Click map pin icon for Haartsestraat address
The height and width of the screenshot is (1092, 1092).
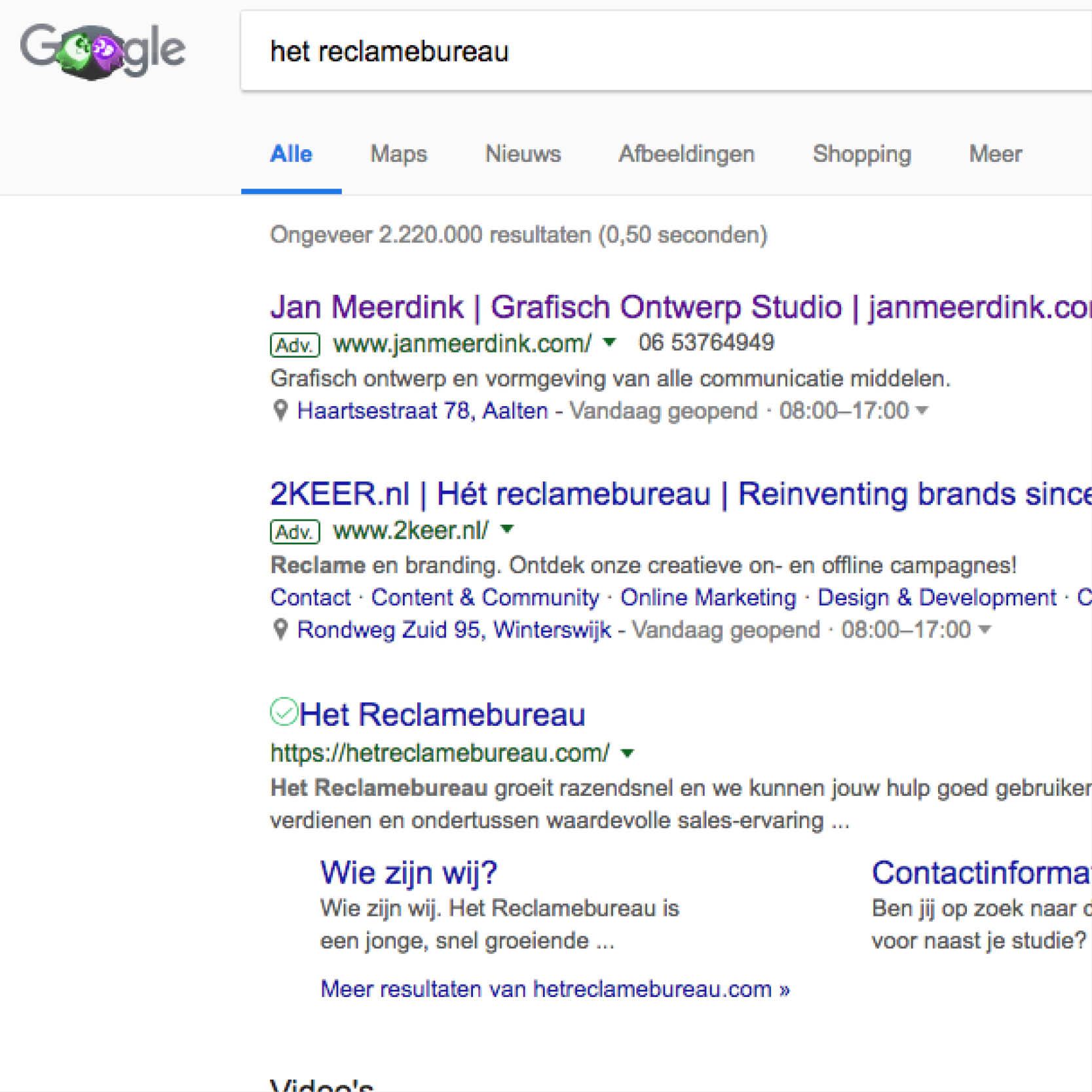tap(280, 411)
